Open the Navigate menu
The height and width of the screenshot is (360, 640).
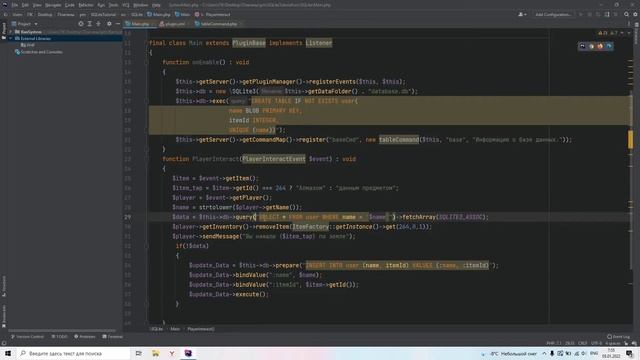53,5
